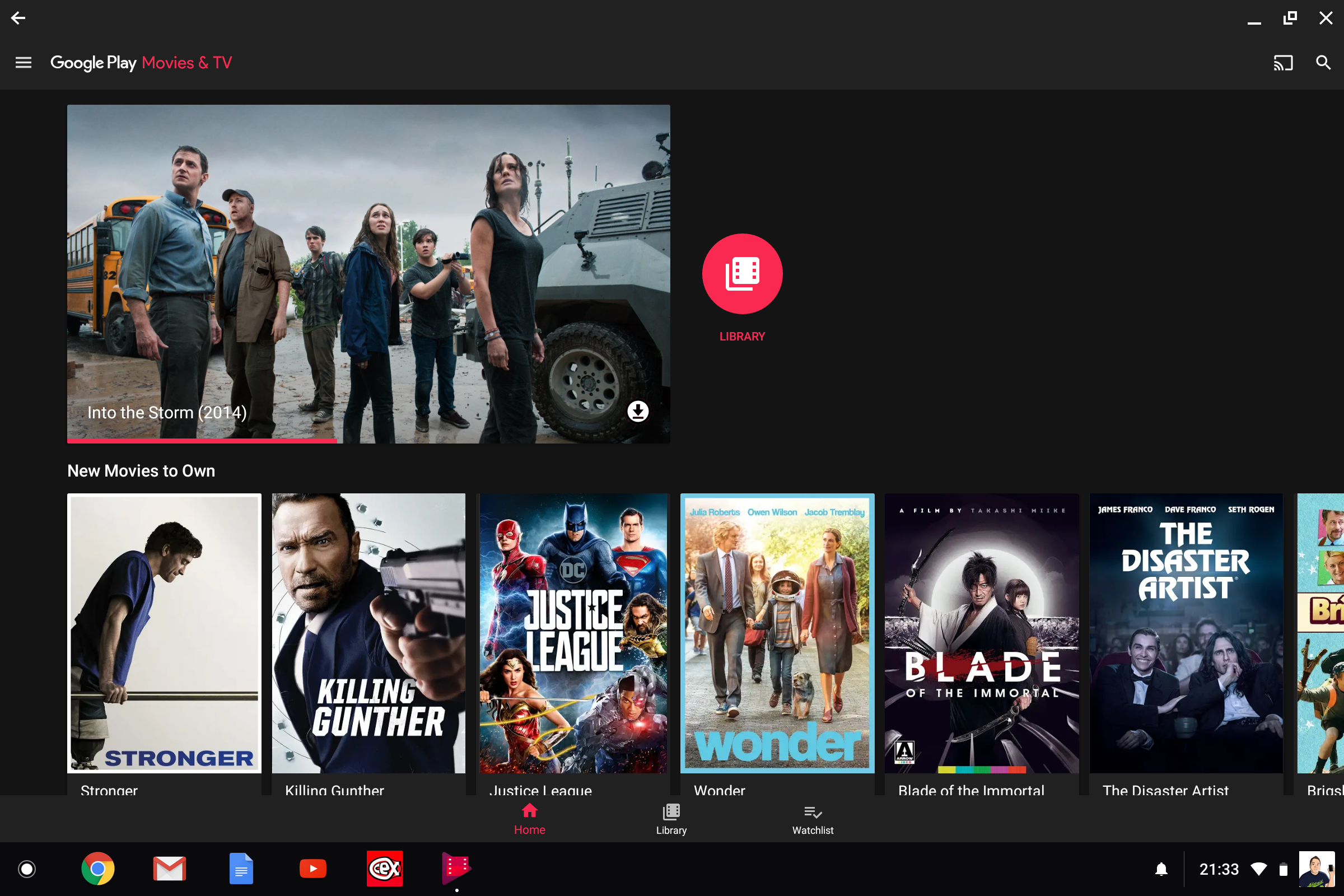
Task: Launch Chrome from the shelf
Action: pyautogui.click(x=97, y=869)
